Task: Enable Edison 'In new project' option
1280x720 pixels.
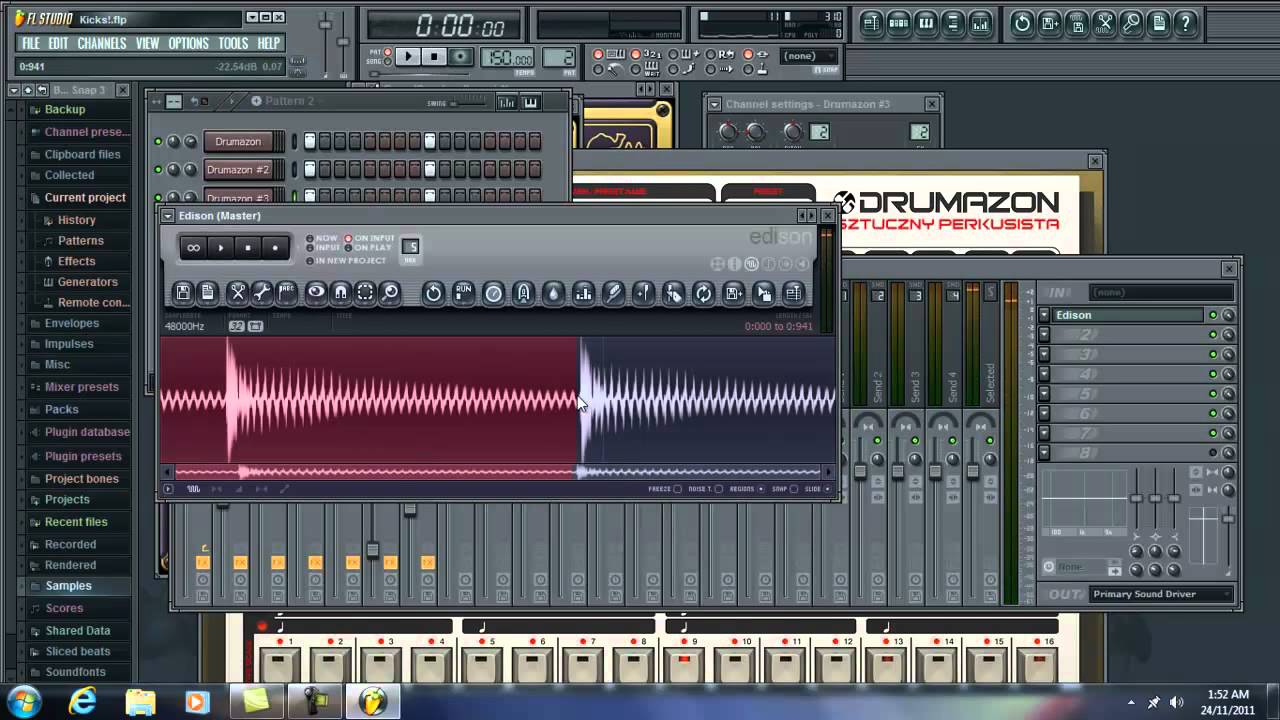Action: tap(346, 261)
